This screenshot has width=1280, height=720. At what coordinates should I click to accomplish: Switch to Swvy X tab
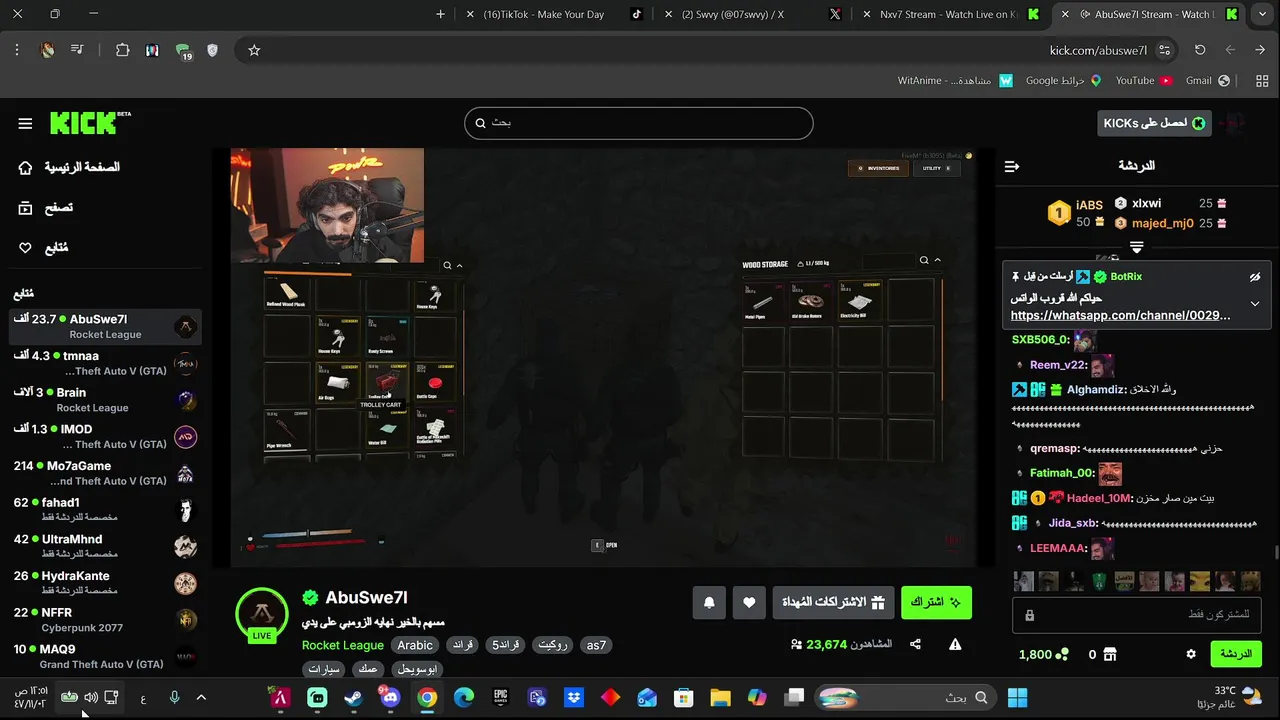755,14
